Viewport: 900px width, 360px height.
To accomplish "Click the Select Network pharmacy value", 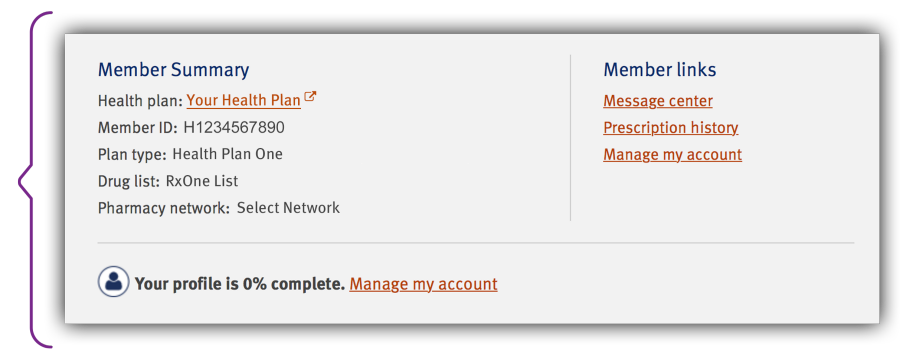I will (x=288, y=207).
